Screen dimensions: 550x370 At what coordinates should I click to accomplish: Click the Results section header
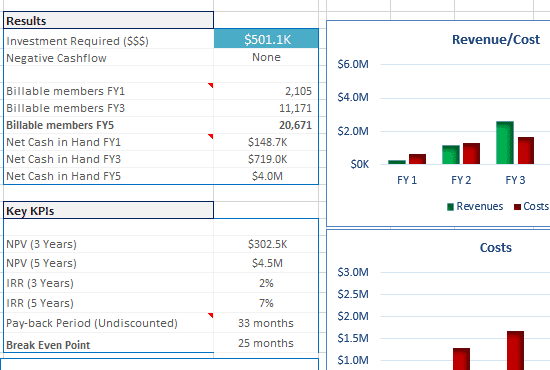pos(108,20)
